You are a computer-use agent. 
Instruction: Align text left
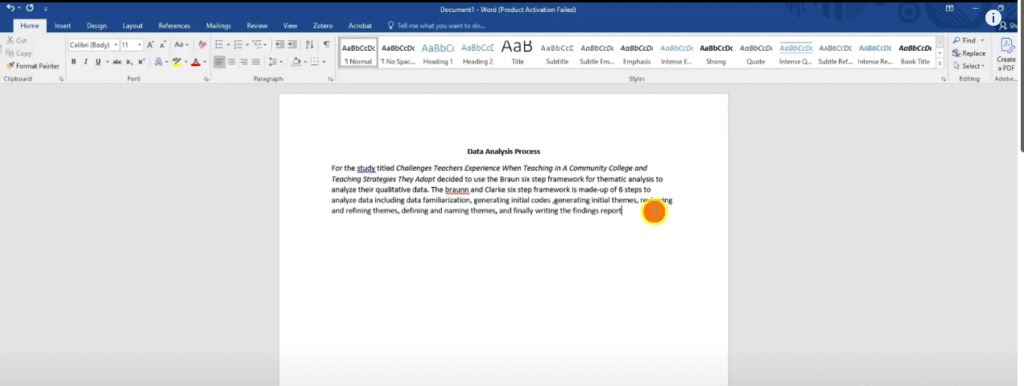tap(219, 62)
